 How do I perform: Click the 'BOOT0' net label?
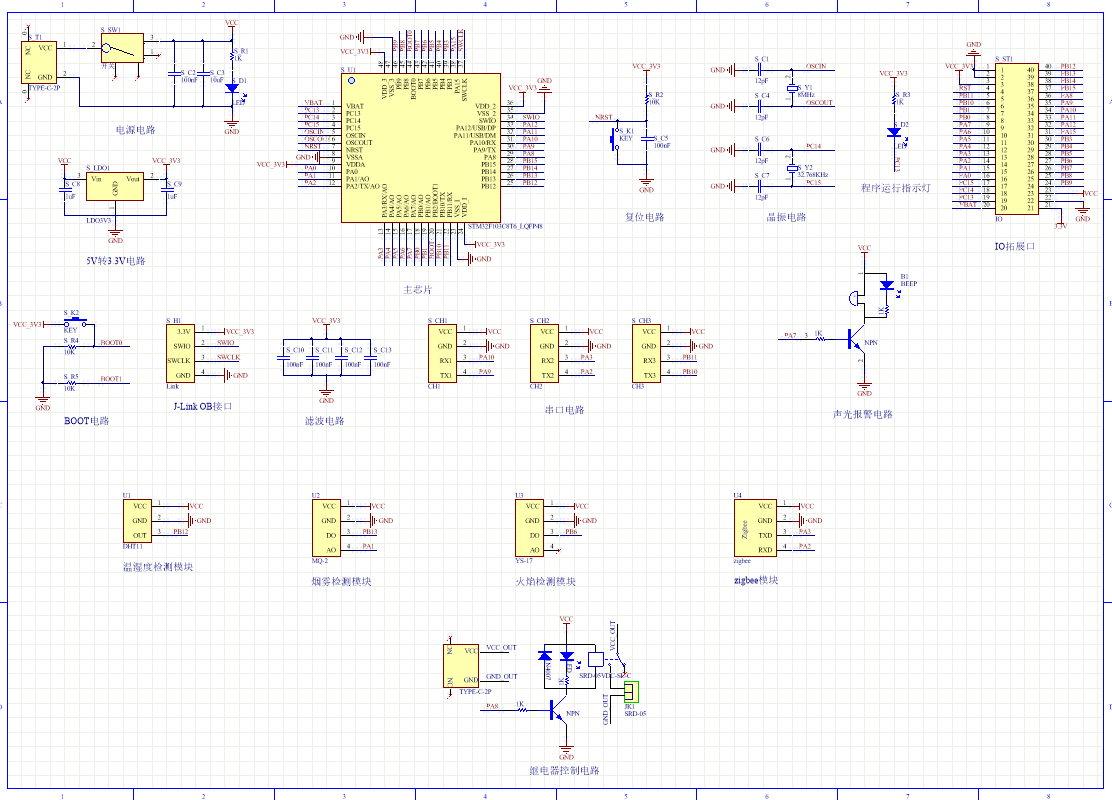[x=111, y=343]
